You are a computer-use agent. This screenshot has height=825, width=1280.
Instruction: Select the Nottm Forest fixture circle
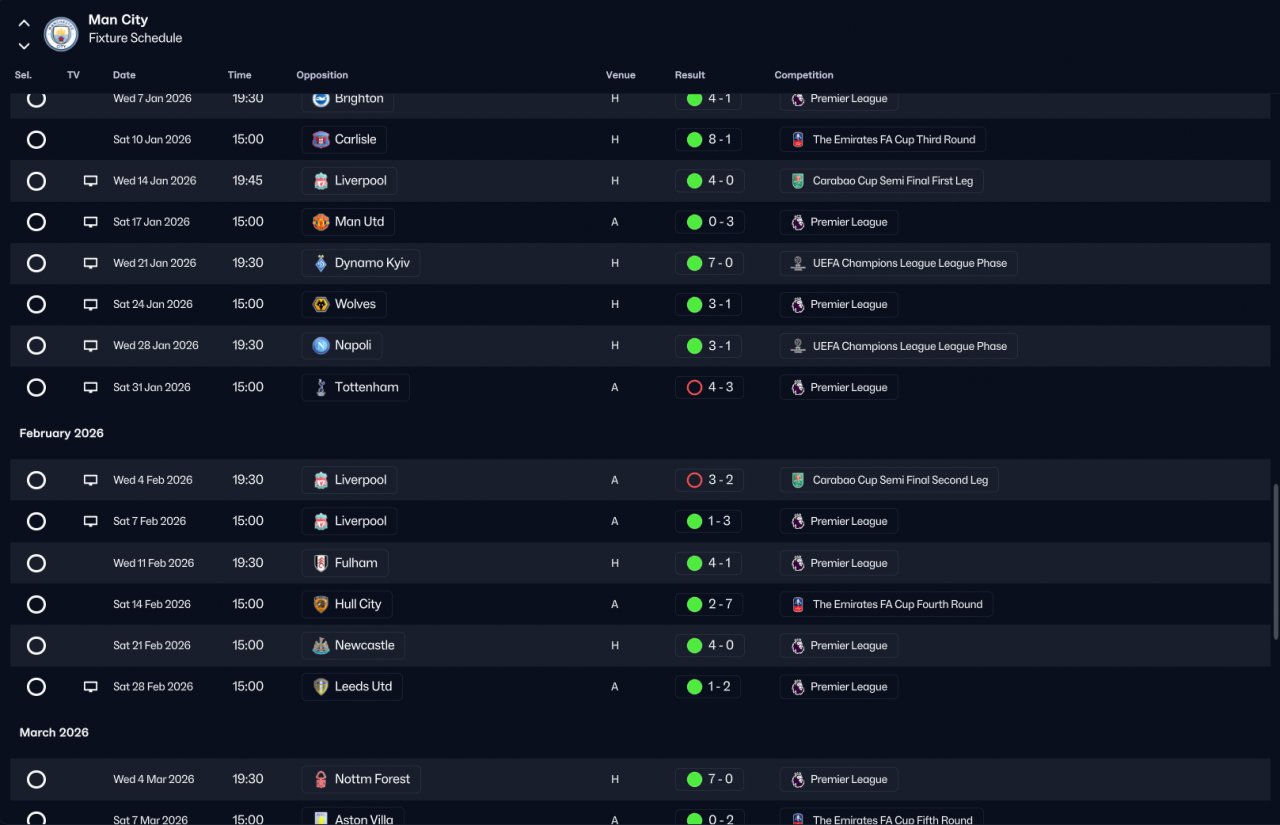click(x=36, y=779)
